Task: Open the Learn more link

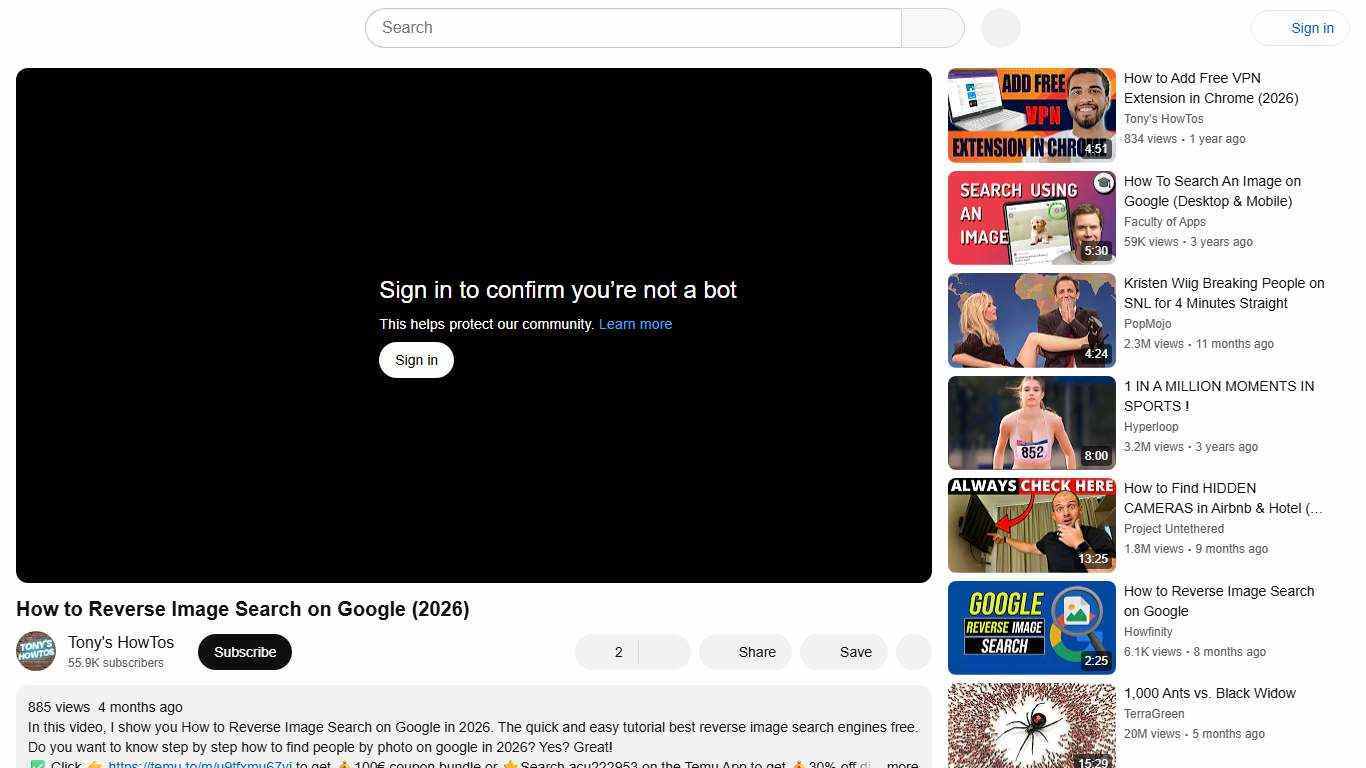Action: coord(635,323)
